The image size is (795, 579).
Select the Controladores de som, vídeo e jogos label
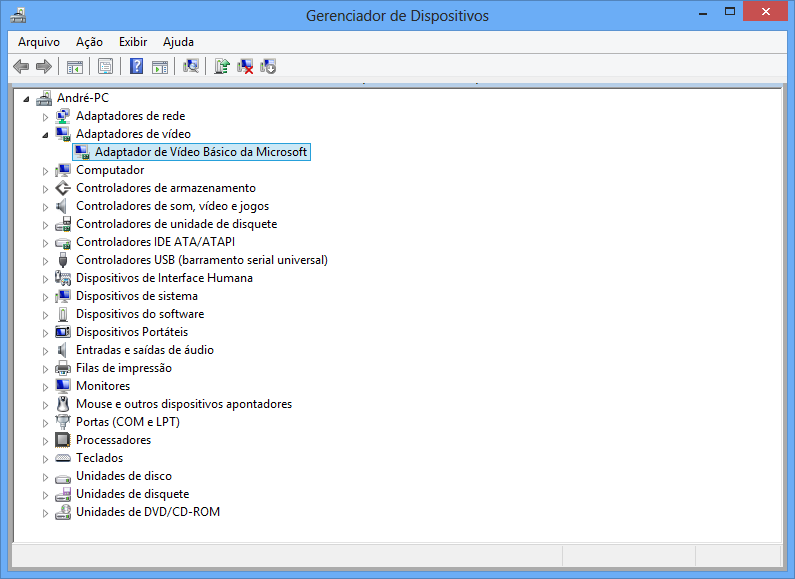(172, 206)
